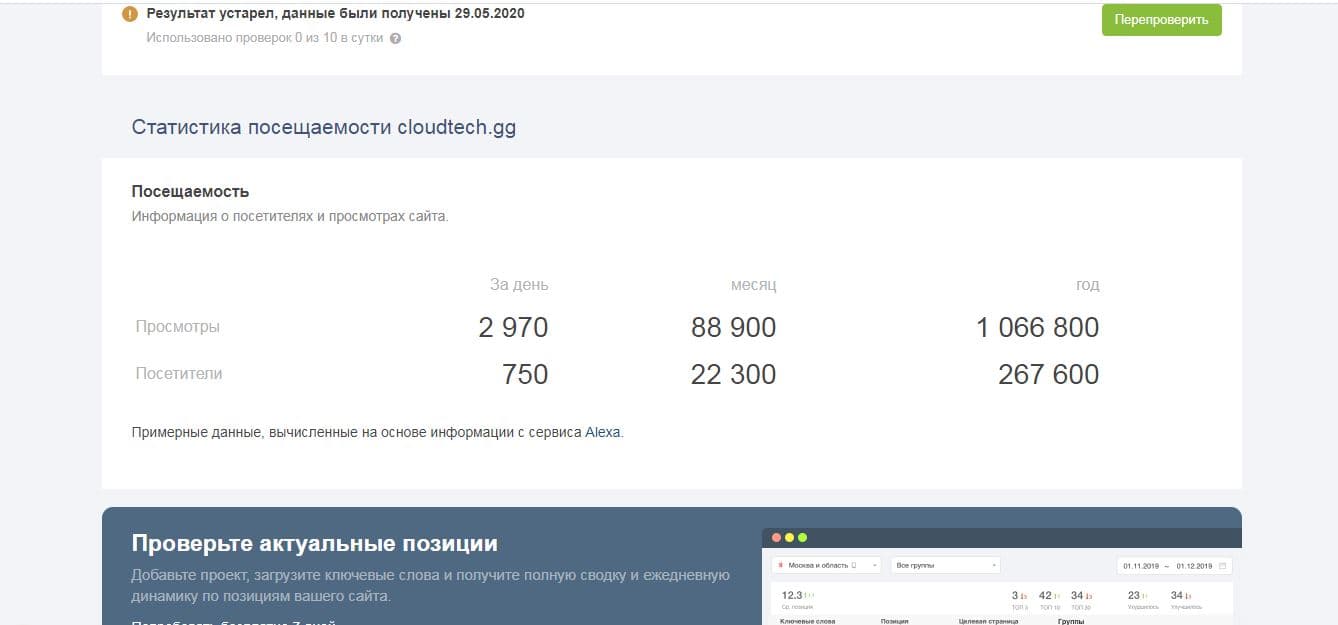Click the red window dot in preview

pyautogui.click(x=777, y=538)
